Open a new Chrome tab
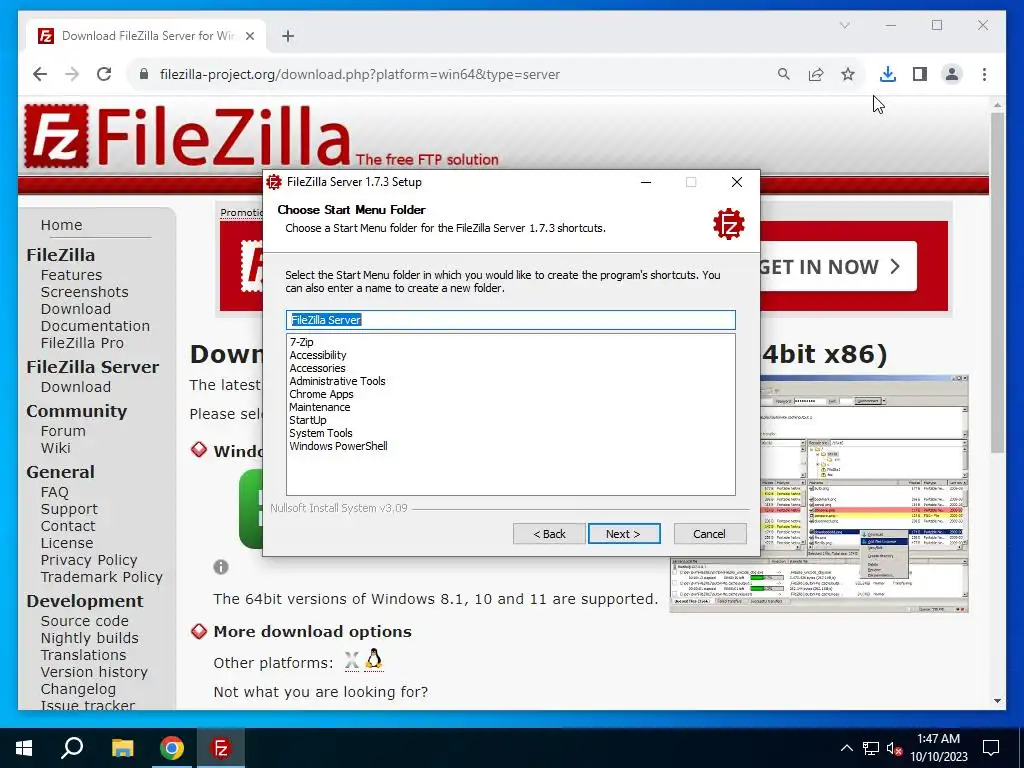Image resolution: width=1024 pixels, height=768 pixels. tap(288, 36)
